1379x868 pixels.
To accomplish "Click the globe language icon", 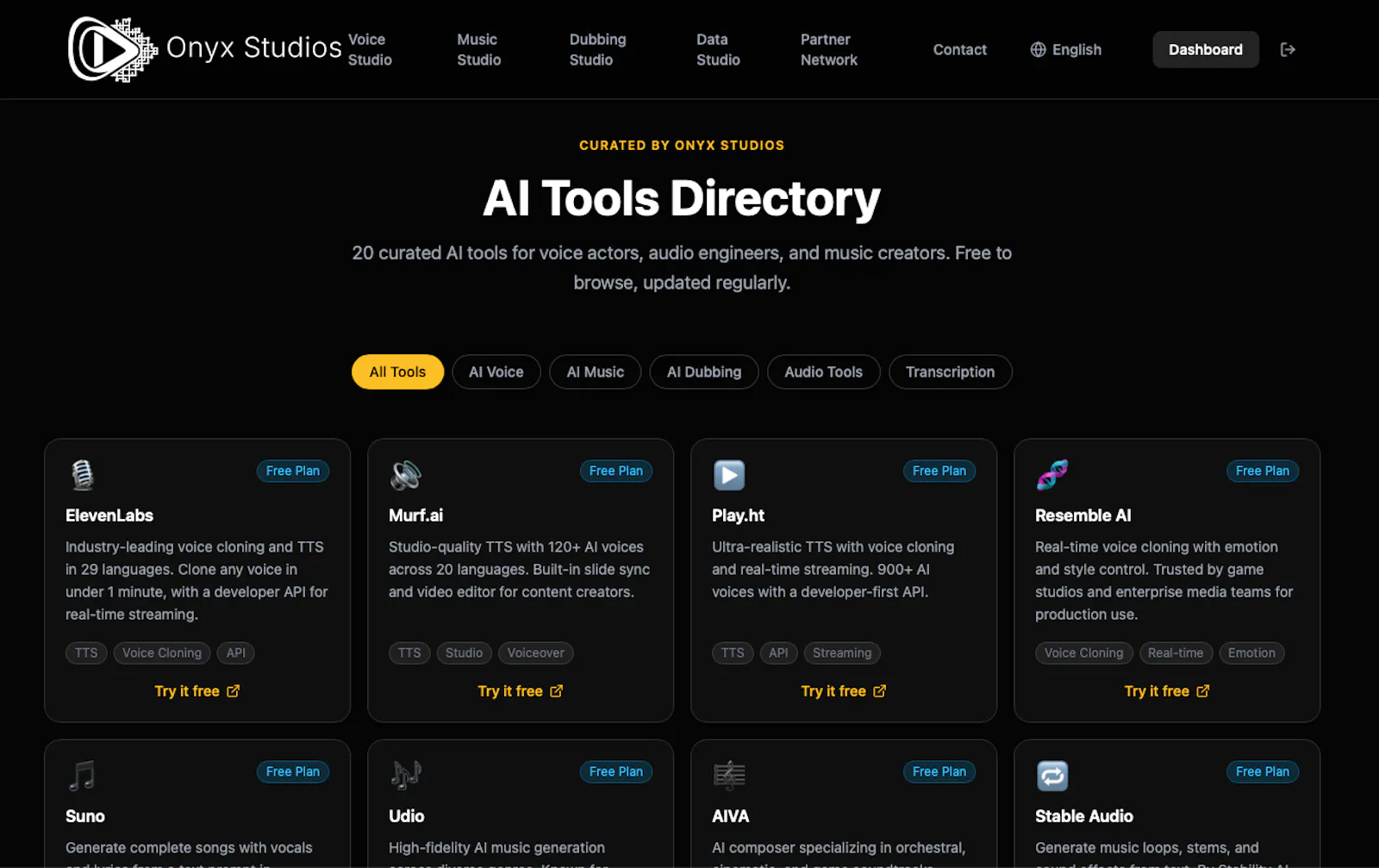I will (x=1039, y=49).
